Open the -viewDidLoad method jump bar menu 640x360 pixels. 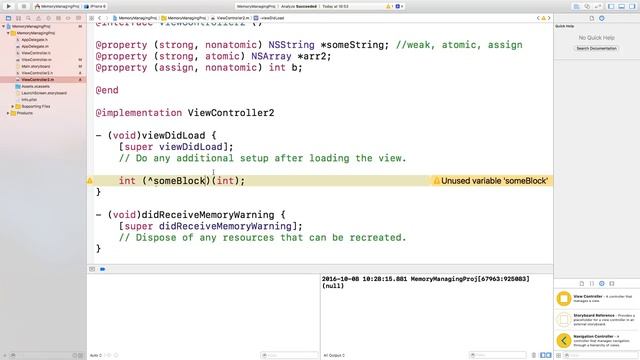[x=269, y=18]
